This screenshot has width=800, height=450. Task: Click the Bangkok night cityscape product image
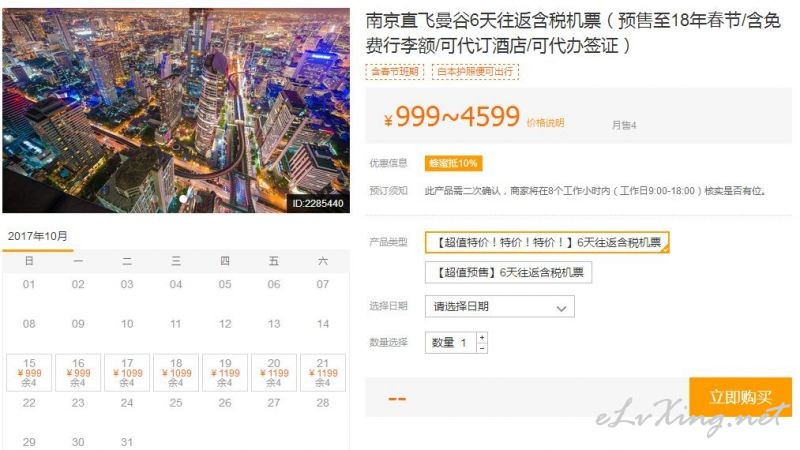[x=176, y=110]
